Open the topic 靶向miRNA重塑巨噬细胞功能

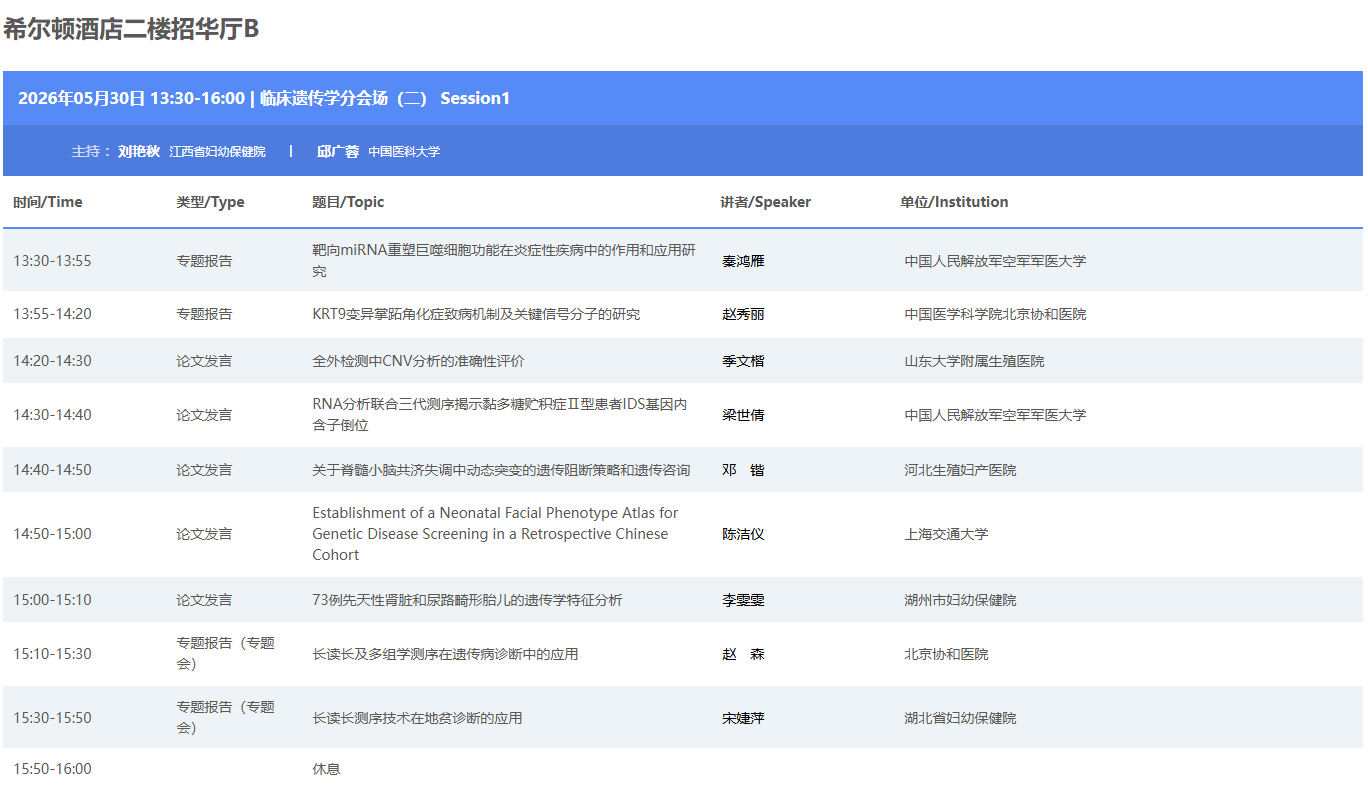point(504,261)
